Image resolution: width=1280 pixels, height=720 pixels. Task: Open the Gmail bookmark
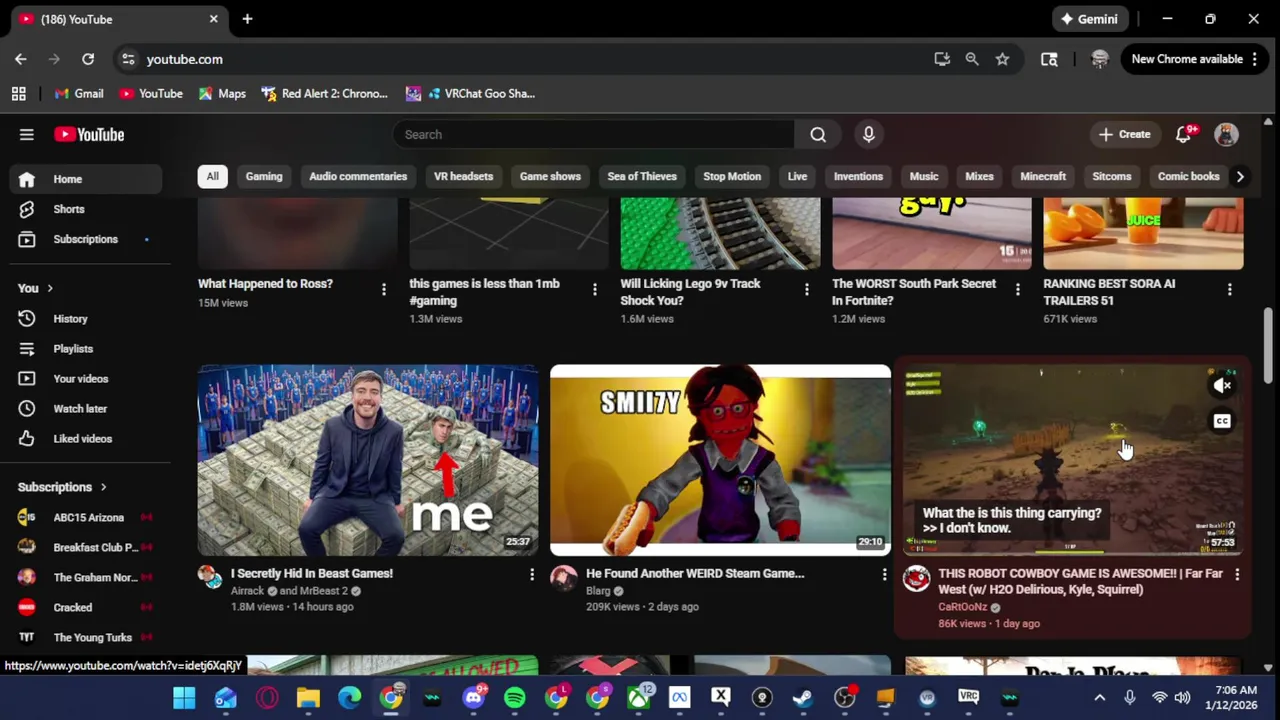coord(79,93)
